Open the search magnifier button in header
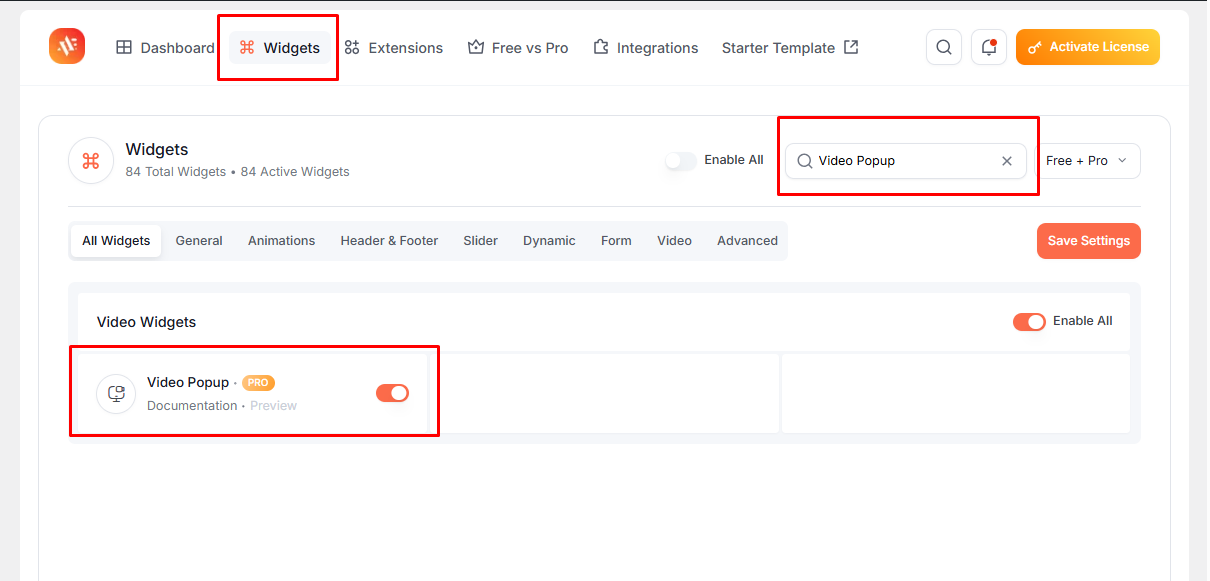 pyautogui.click(x=944, y=47)
